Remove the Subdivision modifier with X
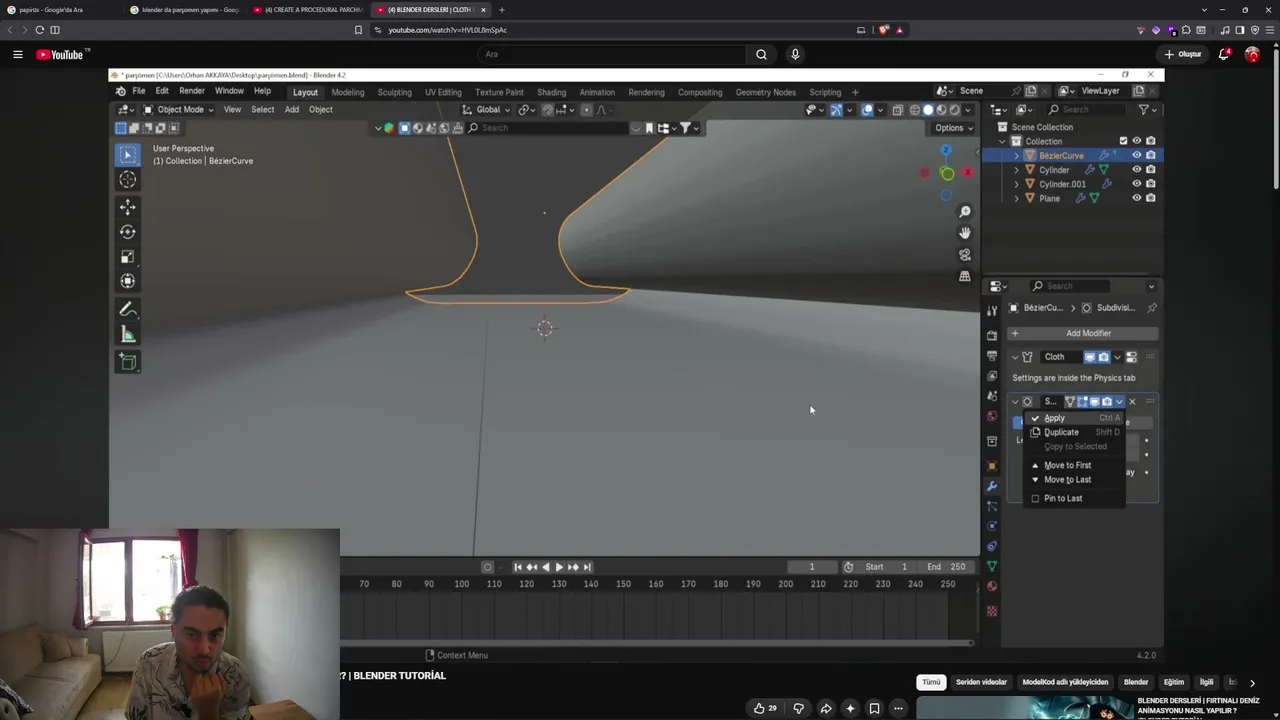The width and height of the screenshot is (1280, 720). (1132, 402)
